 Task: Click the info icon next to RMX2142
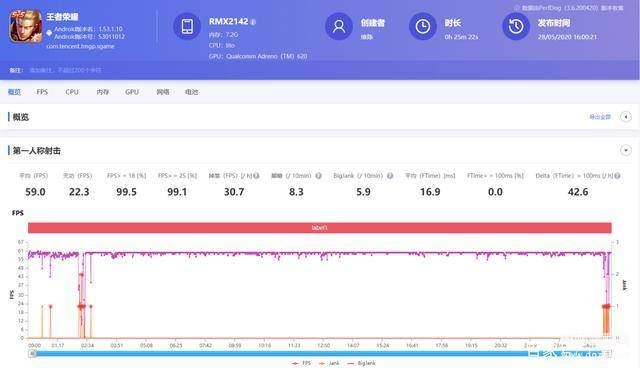click(x=253, y=22)
